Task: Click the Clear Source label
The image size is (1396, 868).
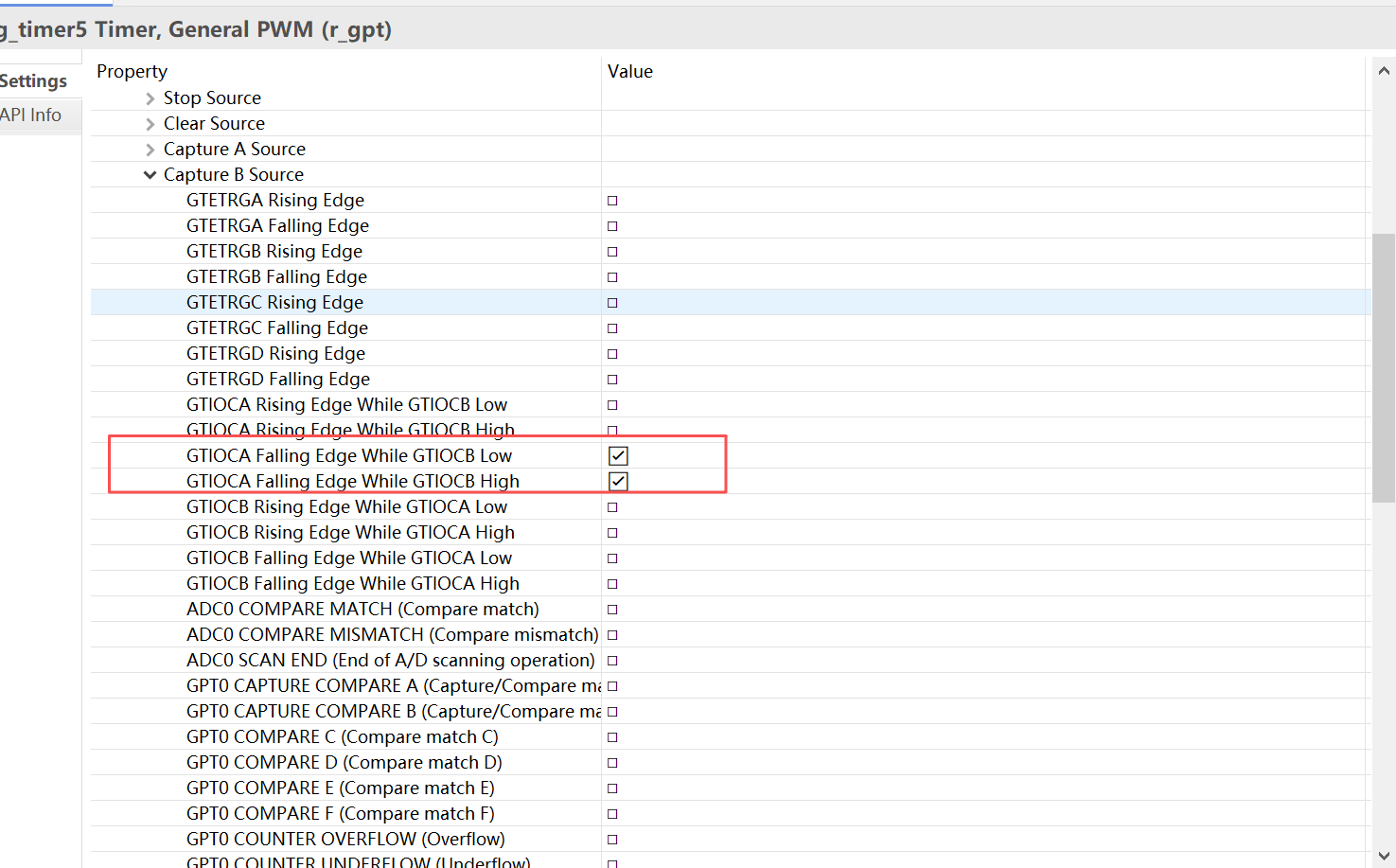Action: (214, 124)
